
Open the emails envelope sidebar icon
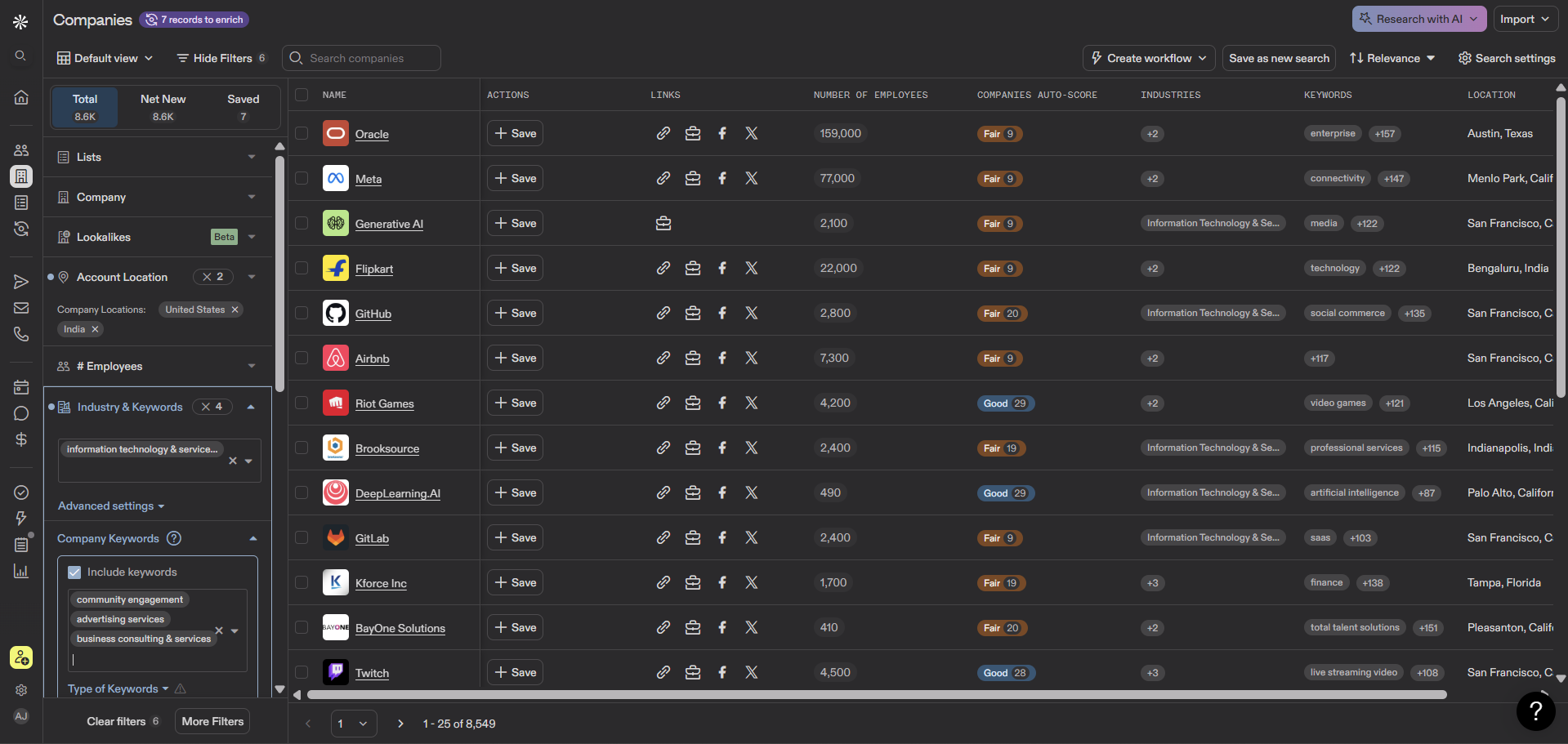[x=21, y=308]
